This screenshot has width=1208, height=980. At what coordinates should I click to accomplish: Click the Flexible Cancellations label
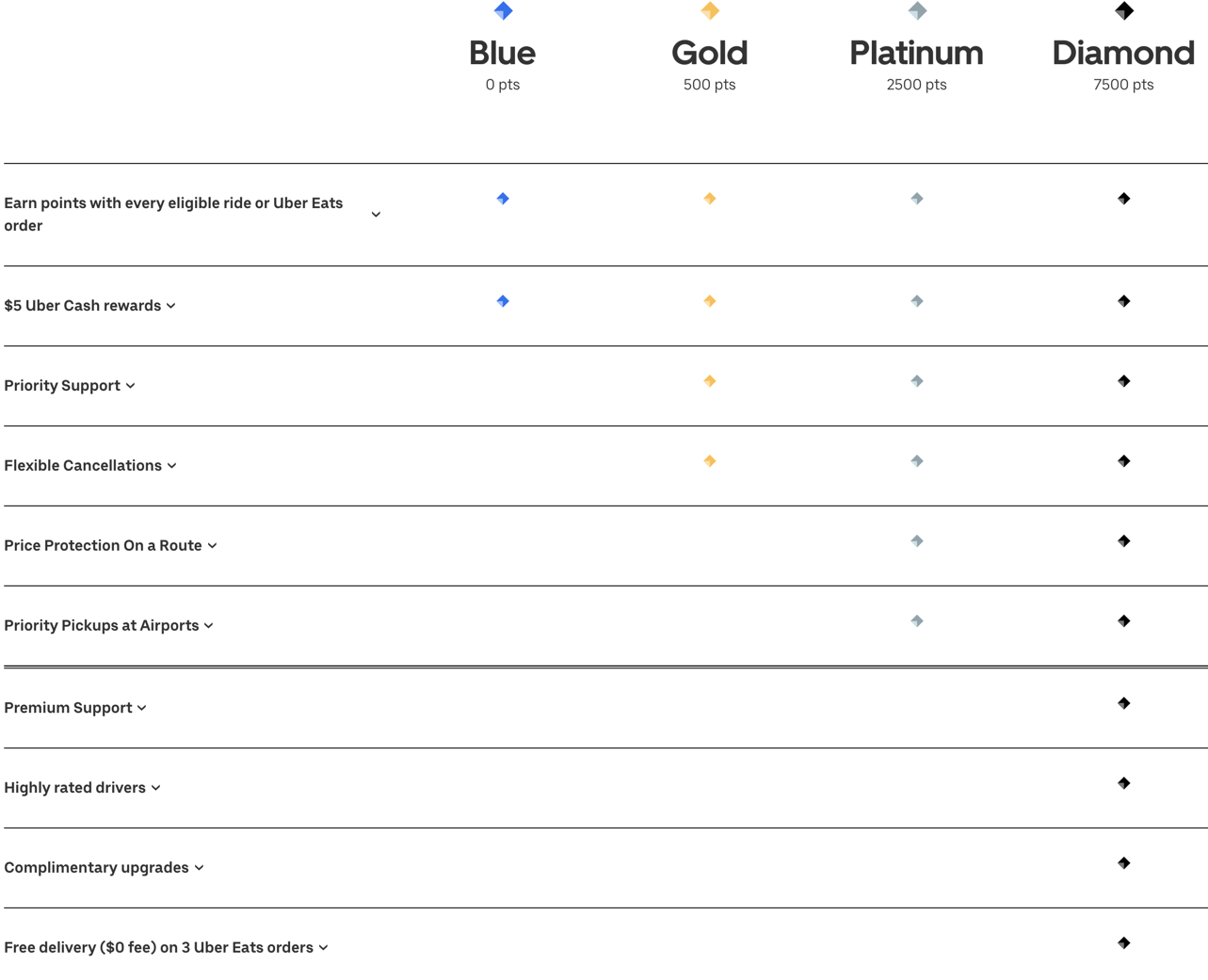(83, 466)
